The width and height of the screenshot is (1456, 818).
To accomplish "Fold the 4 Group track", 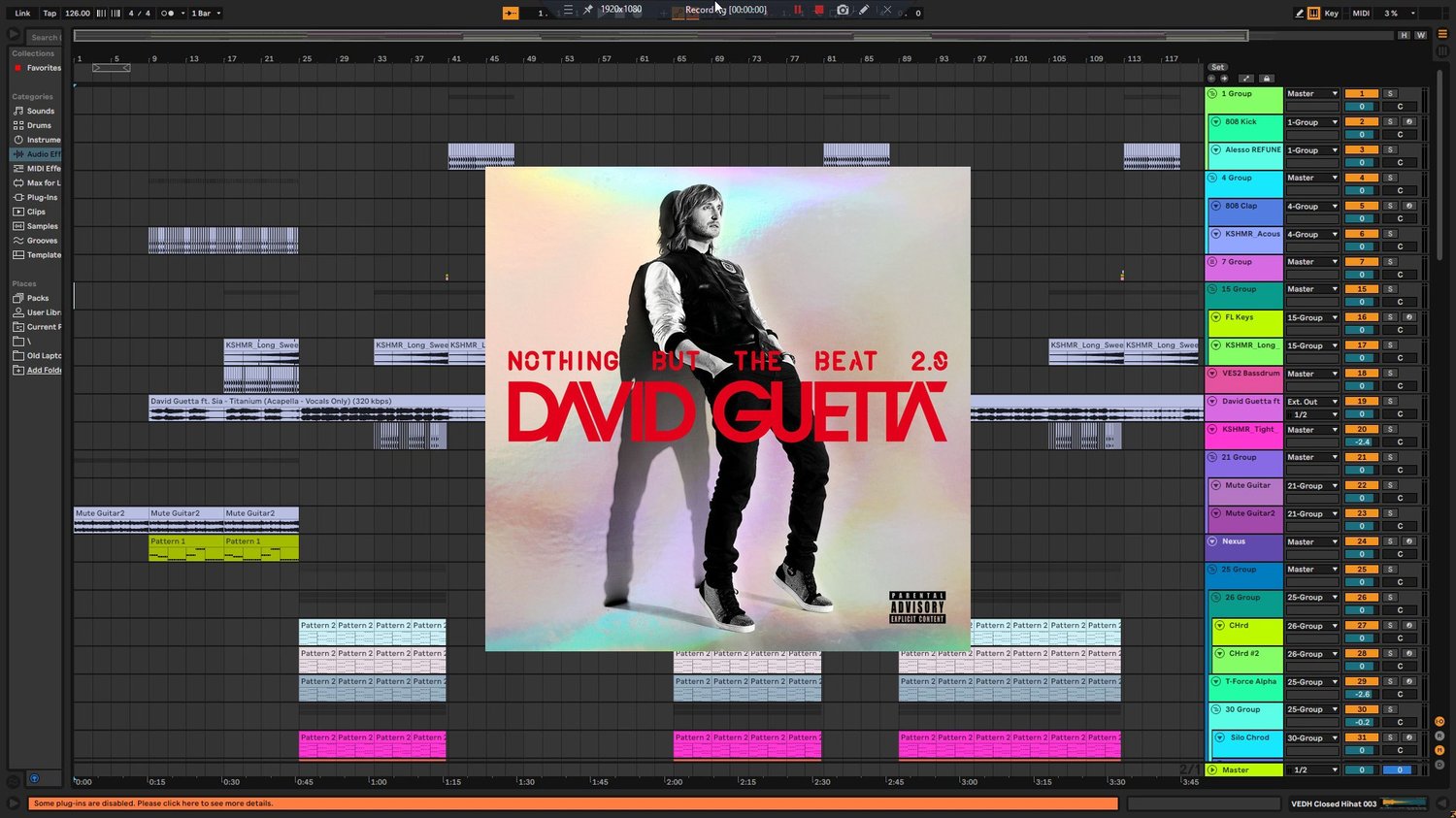I will pyautogui.click(x=1212, y=178).
